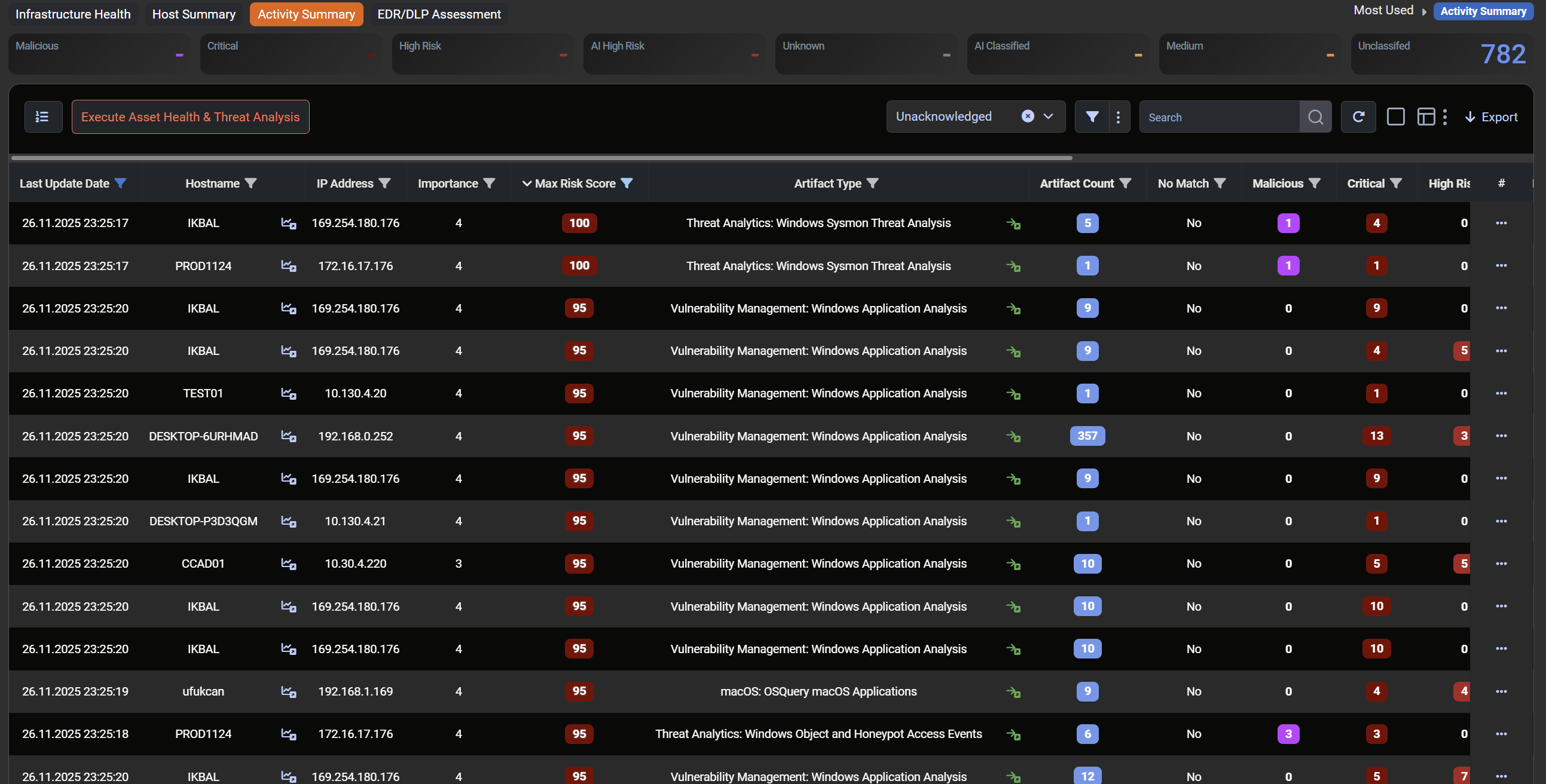Click the list view icon left of Execute button

[42, 117]
